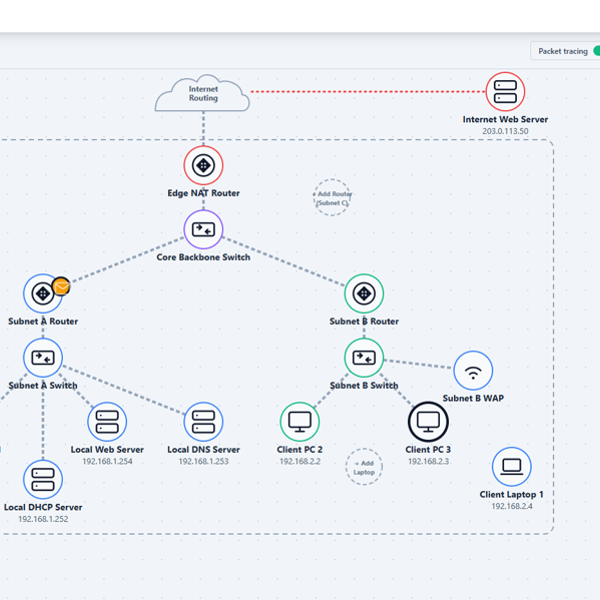The height and width of the screenshot is (600, 600).
Task: Click the Client Laptop 1 name label
Action: (x=512, y=494)
